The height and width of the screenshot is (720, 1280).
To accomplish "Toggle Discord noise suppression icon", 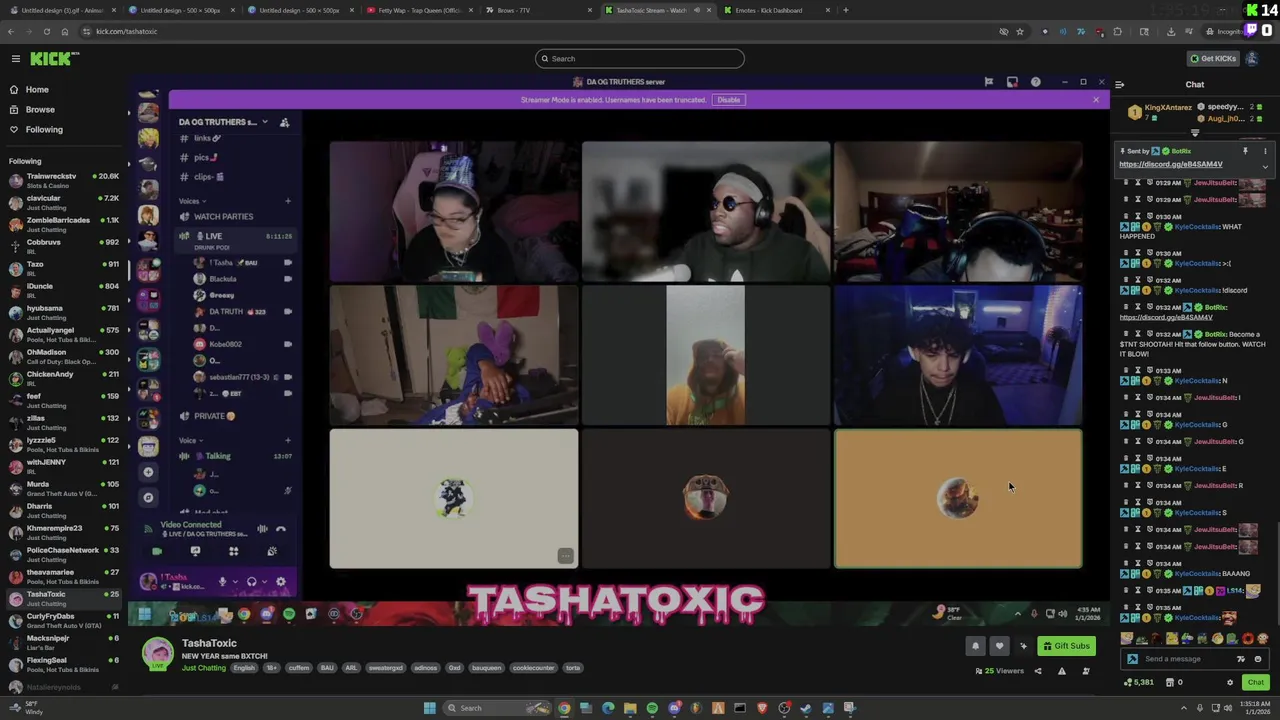I will point(262,529).
